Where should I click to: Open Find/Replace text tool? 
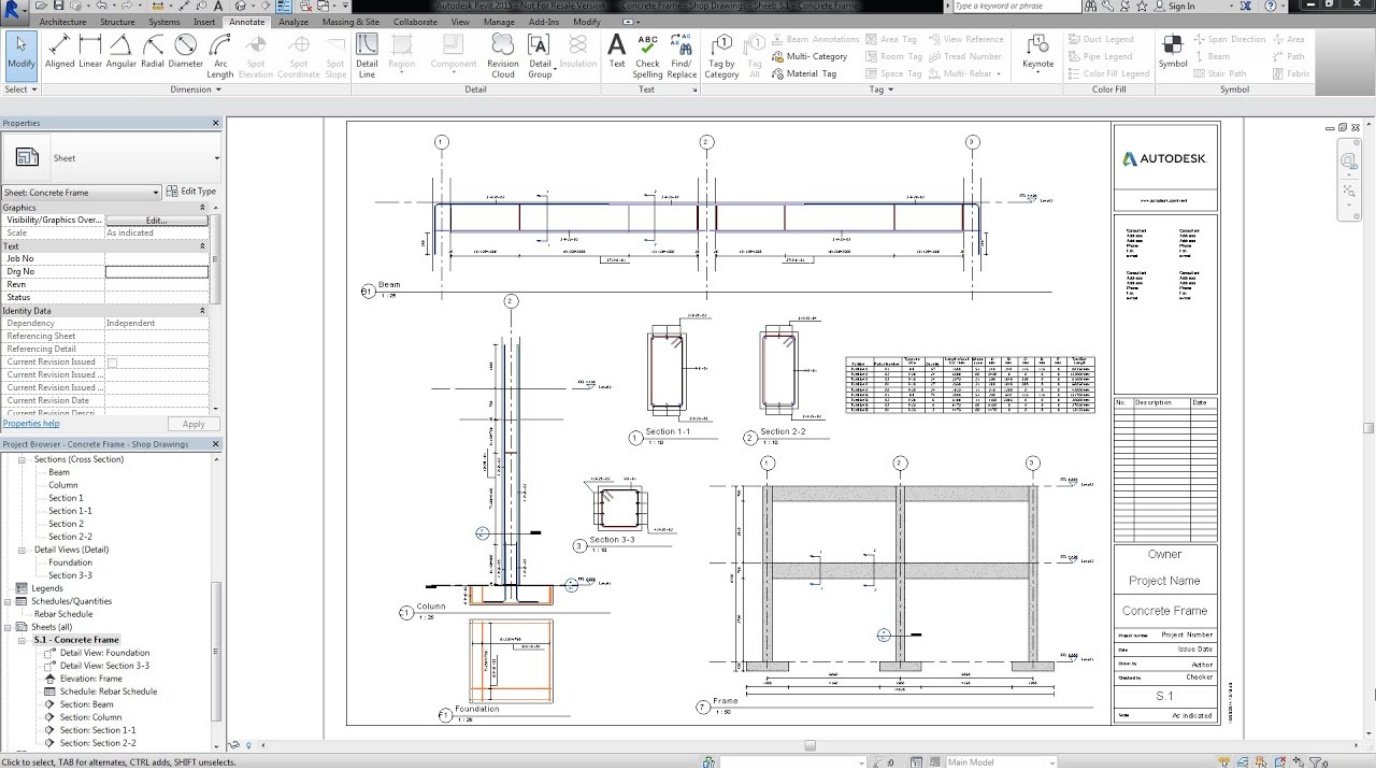[x=681, y=55]
